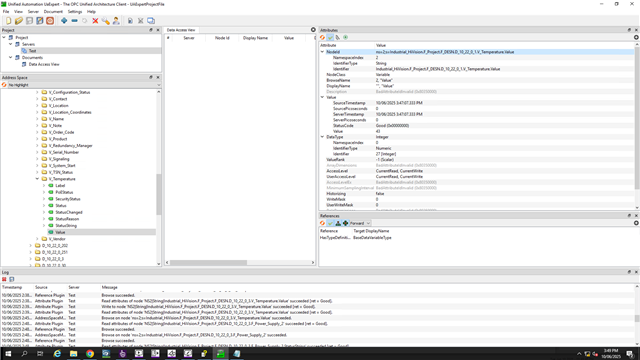Select the StatusString node under V_Temperature
Screen dimensions: 640x360
[x=66, y=226]
